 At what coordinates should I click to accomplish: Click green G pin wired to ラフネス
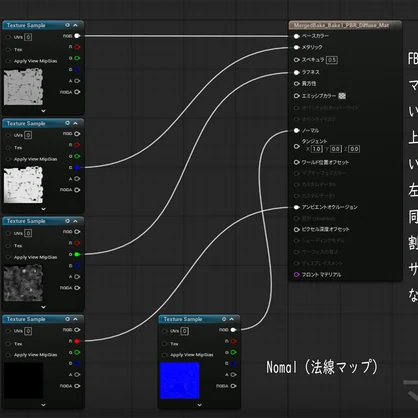pos(77,254)
